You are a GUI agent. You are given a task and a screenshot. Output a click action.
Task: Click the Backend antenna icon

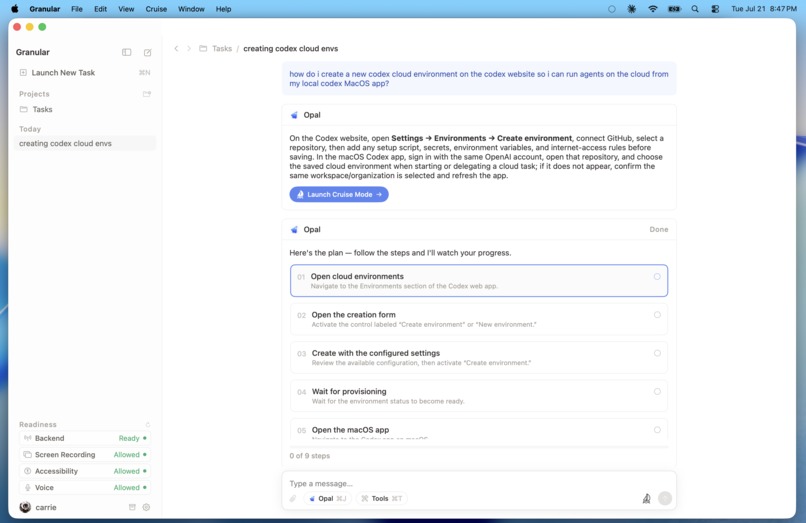[28, 438]
